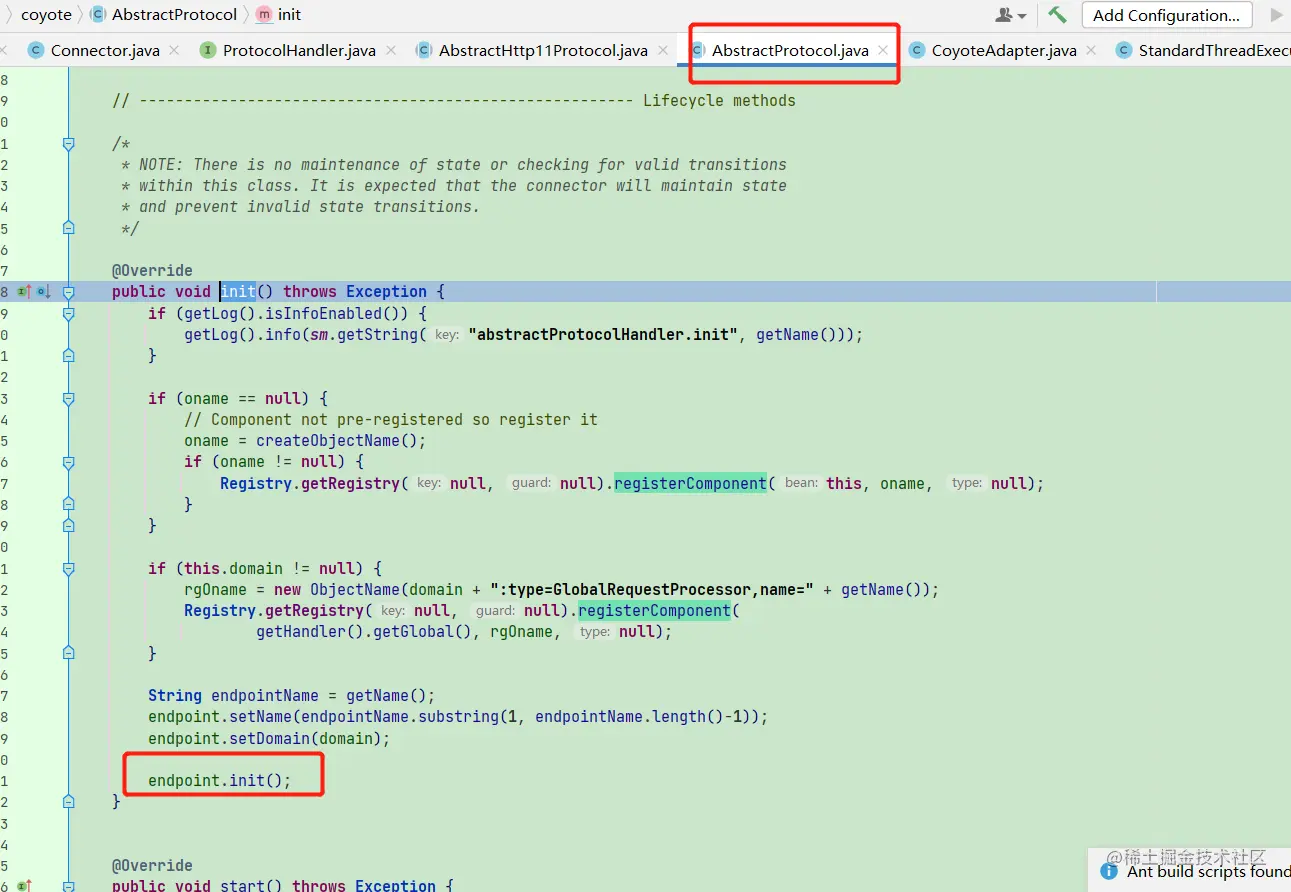The image size is (1291, 892).
Task: Click the endpoint.setName(...) statement
Action: click(x=458, y=716)
